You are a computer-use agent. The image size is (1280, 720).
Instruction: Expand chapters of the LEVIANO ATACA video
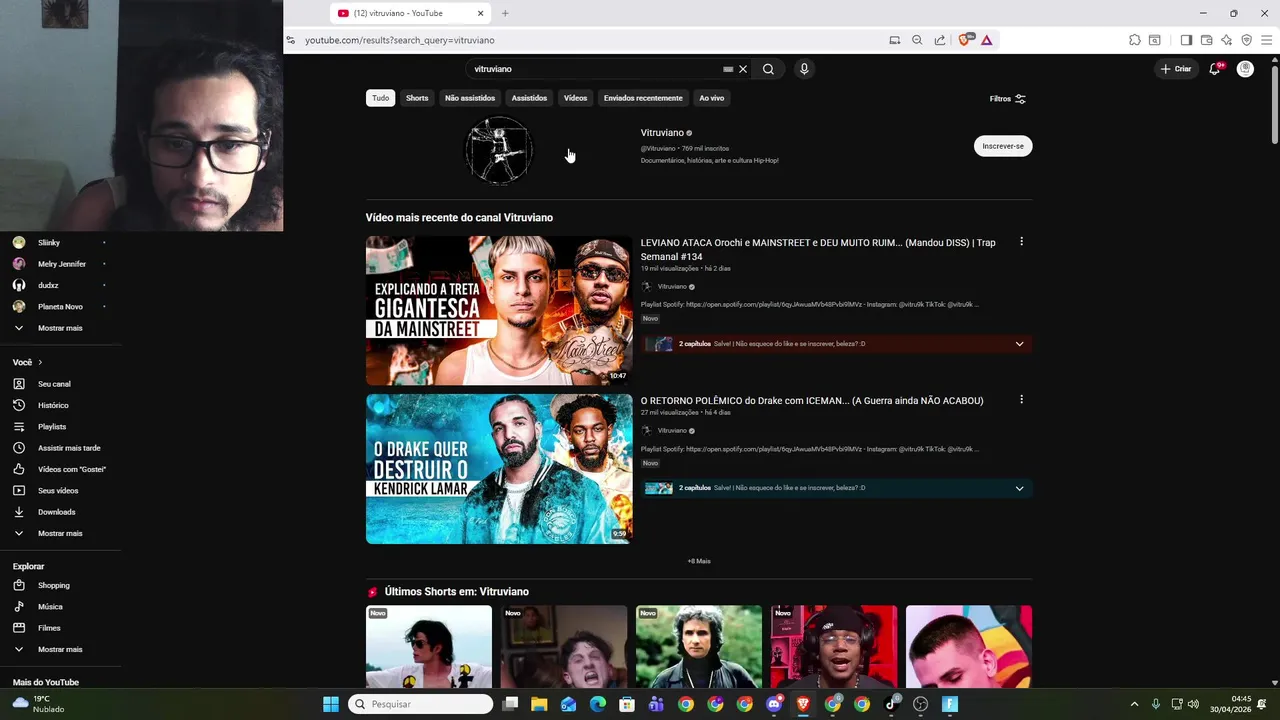pyautogui.click(x=1019, y=344)
